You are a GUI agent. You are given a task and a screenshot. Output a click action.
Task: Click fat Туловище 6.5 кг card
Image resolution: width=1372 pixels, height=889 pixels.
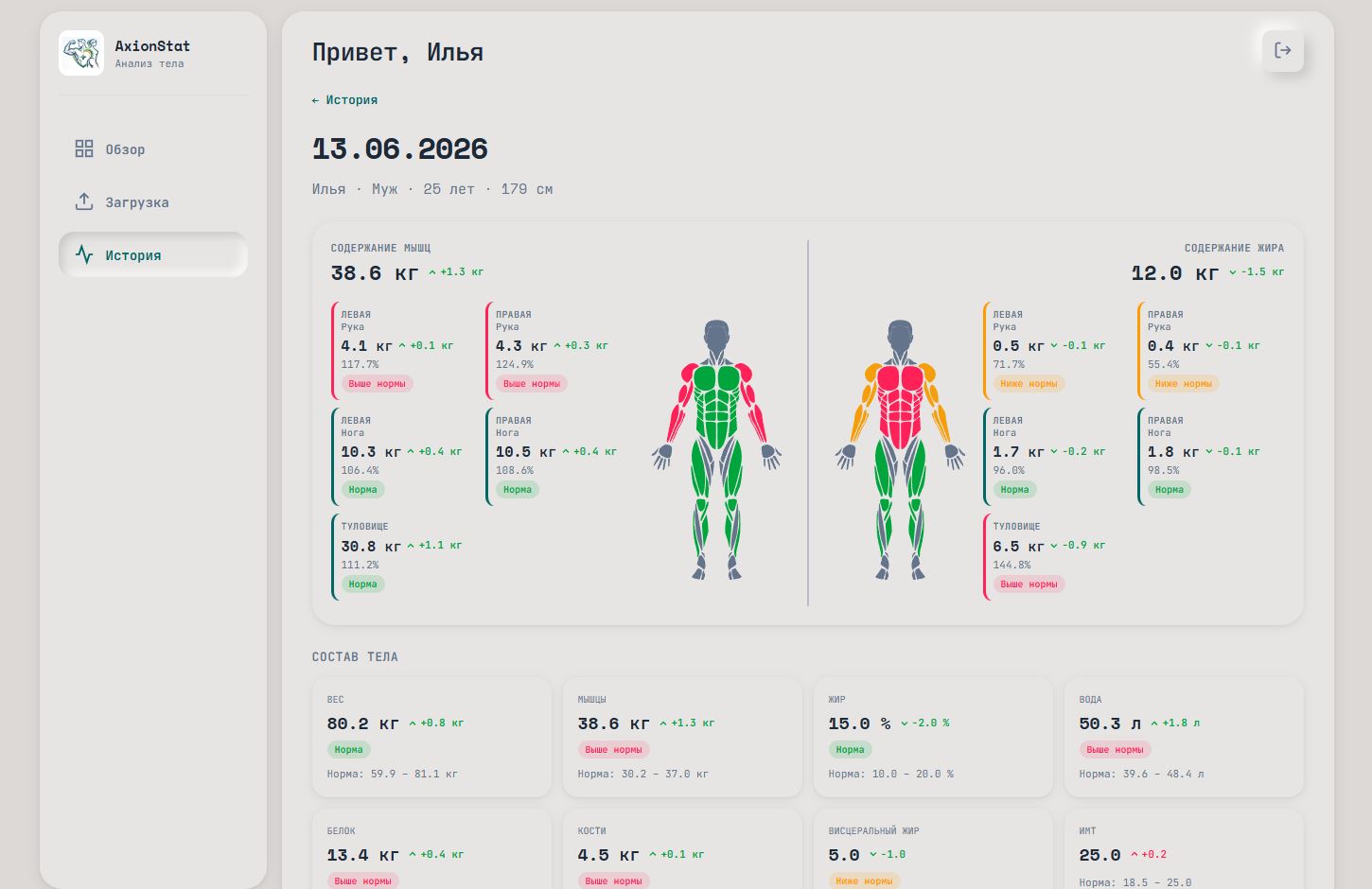(1055, 557)
